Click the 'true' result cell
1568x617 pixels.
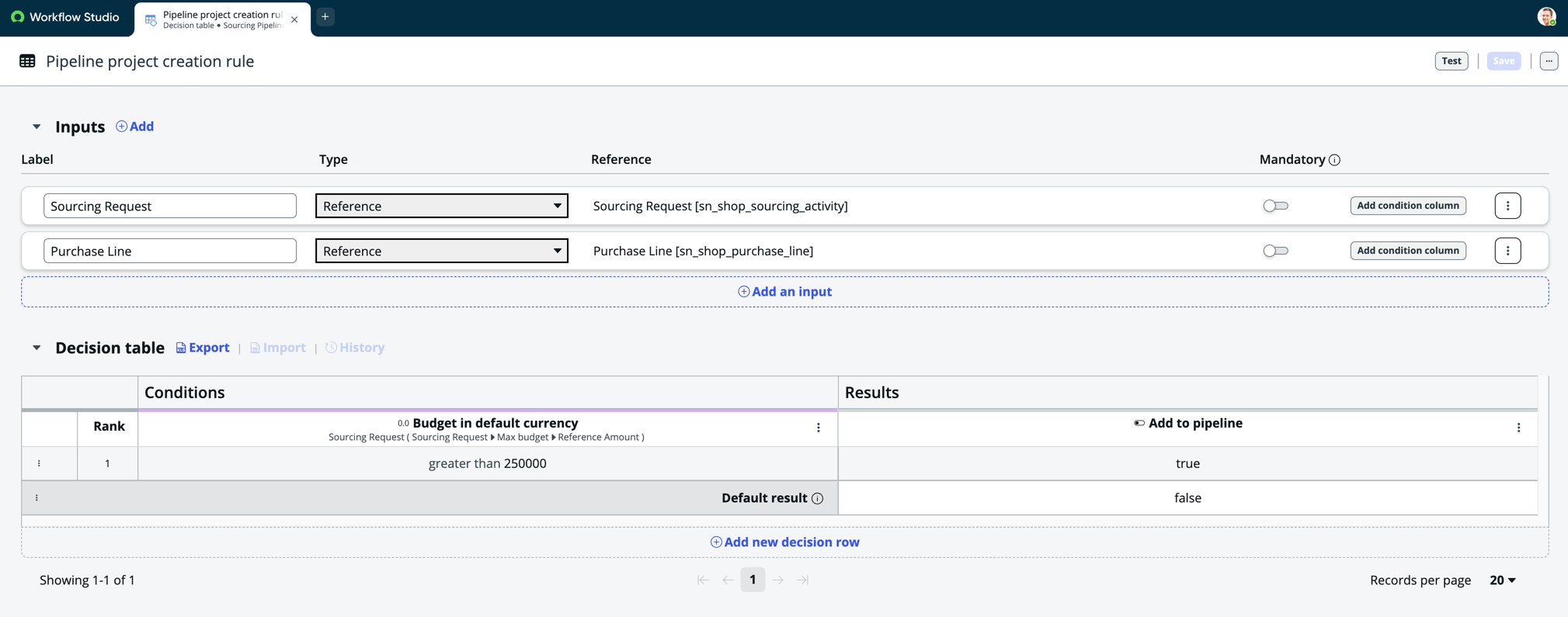pos(1187,463)
